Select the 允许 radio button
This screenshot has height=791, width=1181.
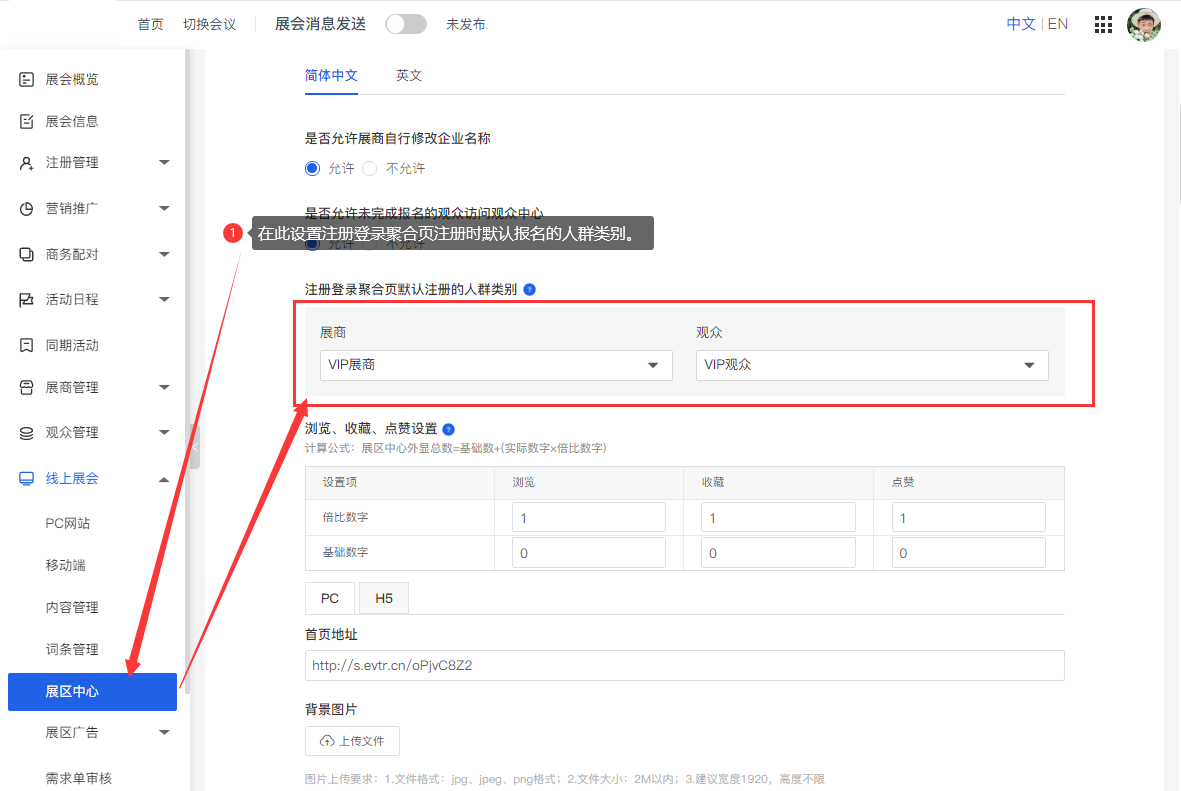click(313, 168)
